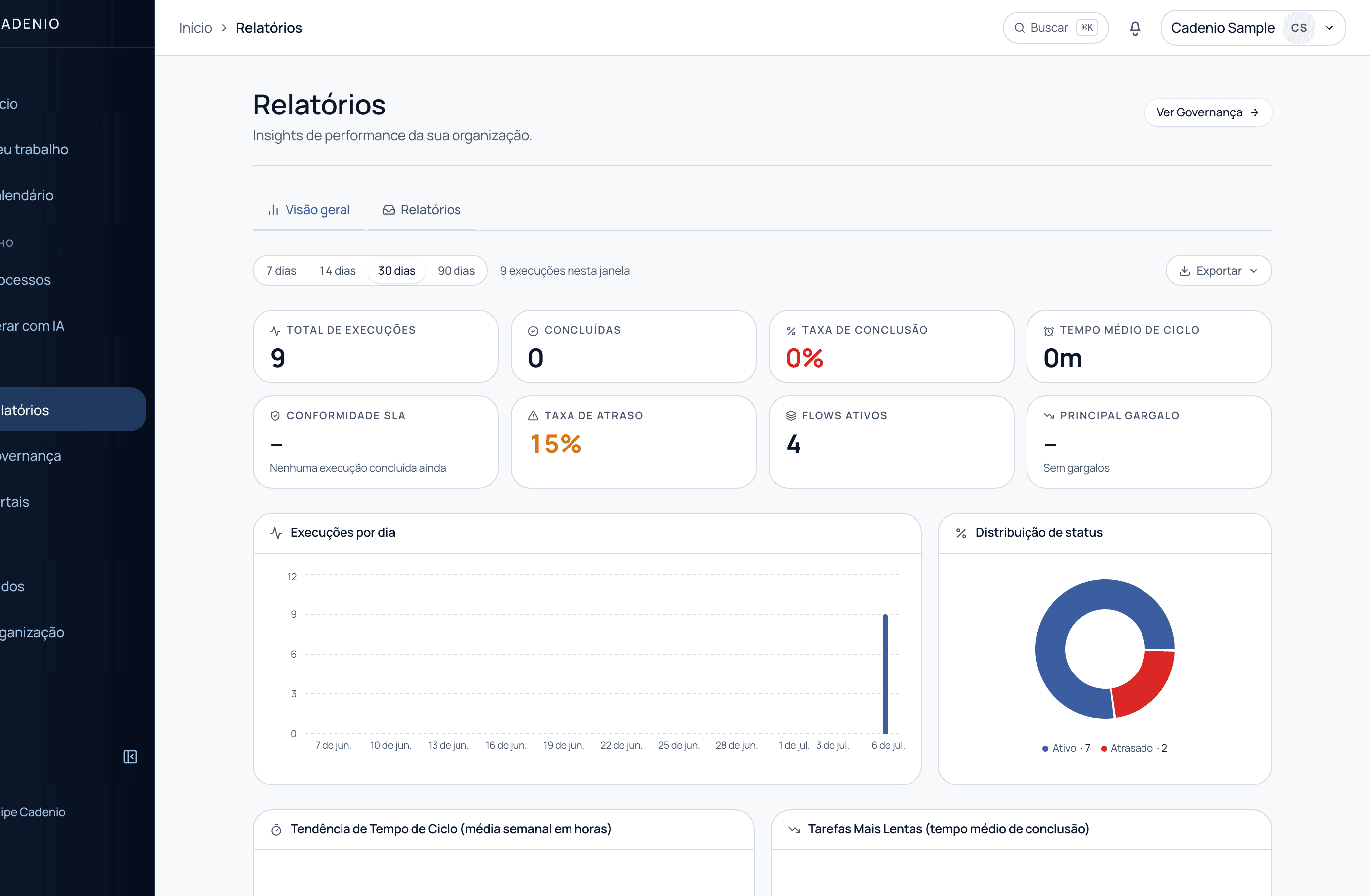Click the trend icon beside Tarefas Mais Lentas
The height and width of the screenshot is (896, 1370).
pos(795,830)
